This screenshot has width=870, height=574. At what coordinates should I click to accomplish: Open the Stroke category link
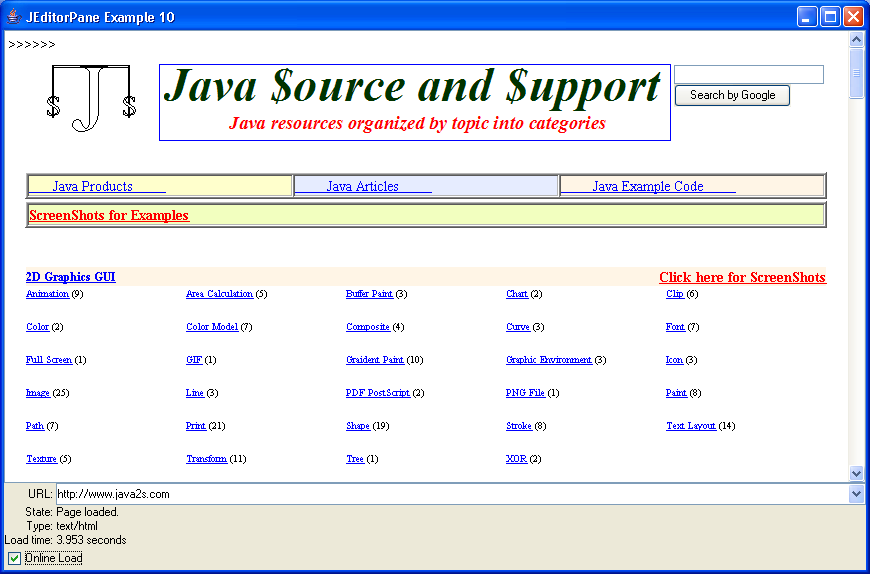point(519,426)
